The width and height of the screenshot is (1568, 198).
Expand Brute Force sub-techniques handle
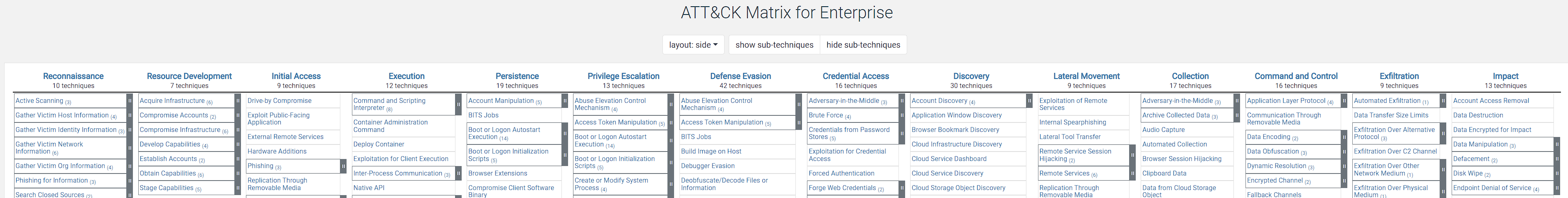coord(902,115)
